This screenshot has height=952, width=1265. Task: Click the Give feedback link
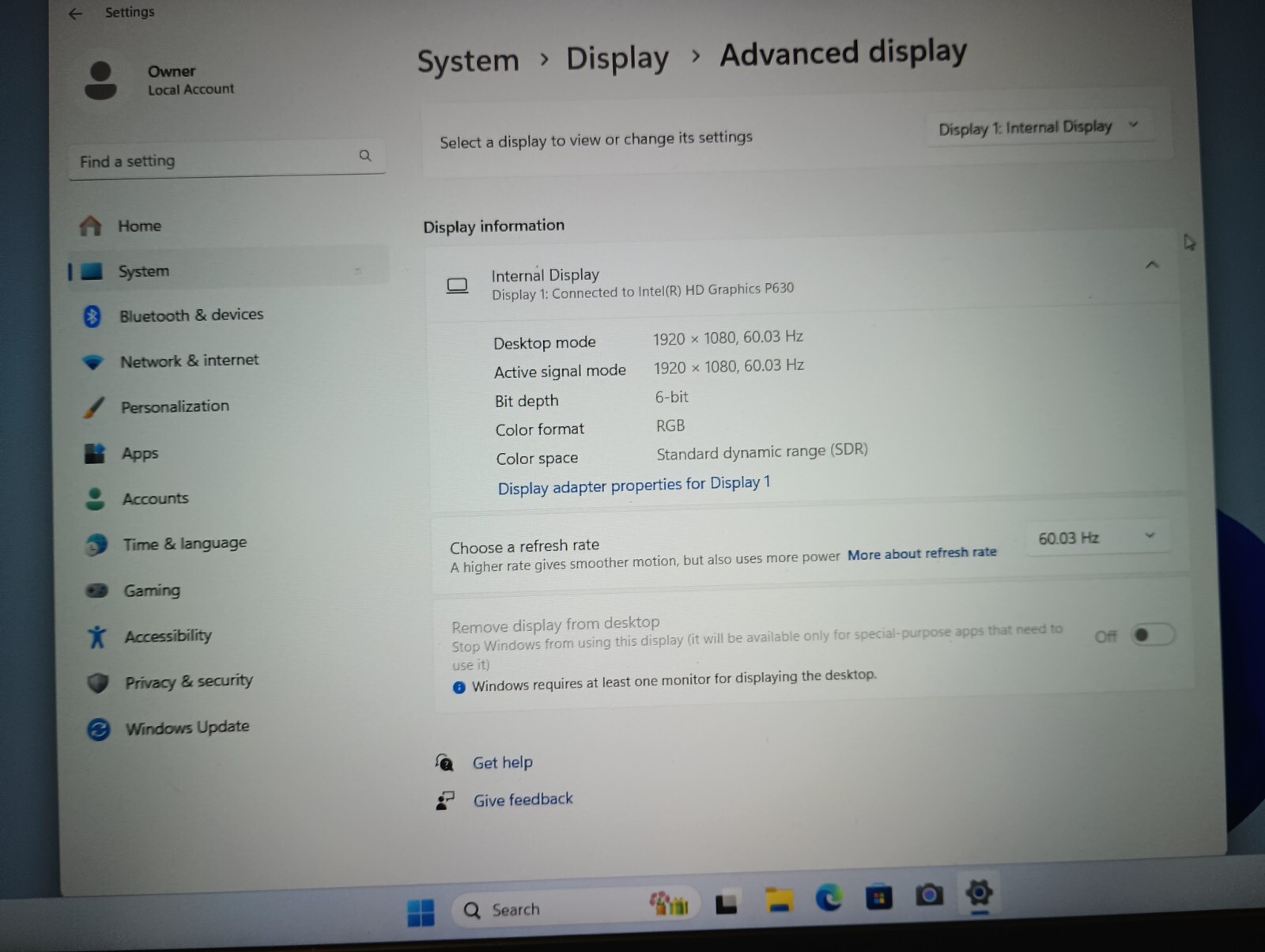point(523,800)
